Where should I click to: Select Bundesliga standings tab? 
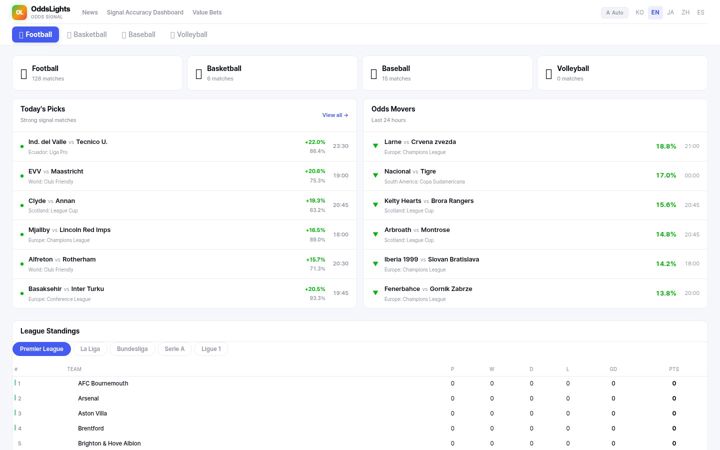[132, 349]
